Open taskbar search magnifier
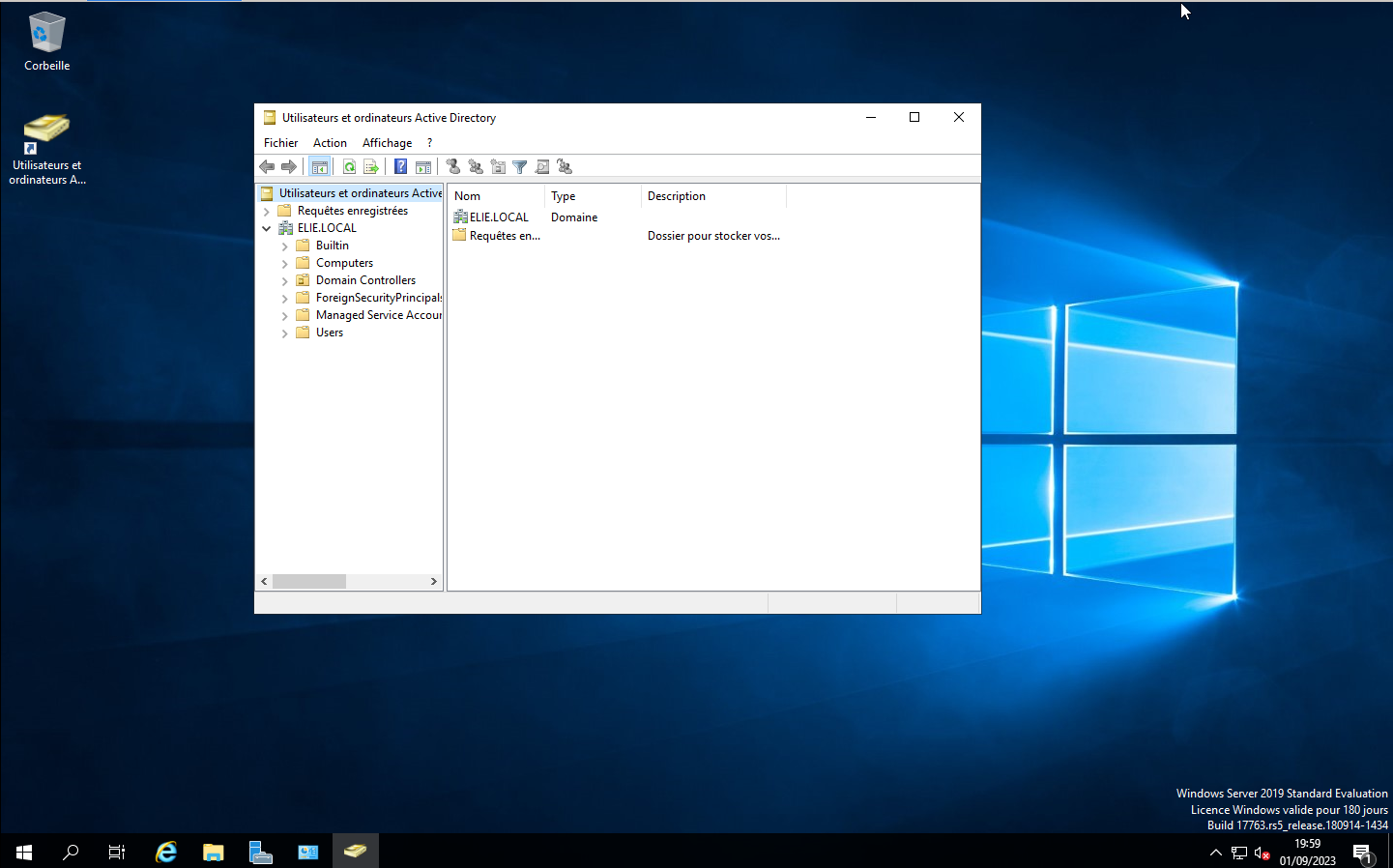The height and width of the screenshot is (868, 1393). coord(70,852)
